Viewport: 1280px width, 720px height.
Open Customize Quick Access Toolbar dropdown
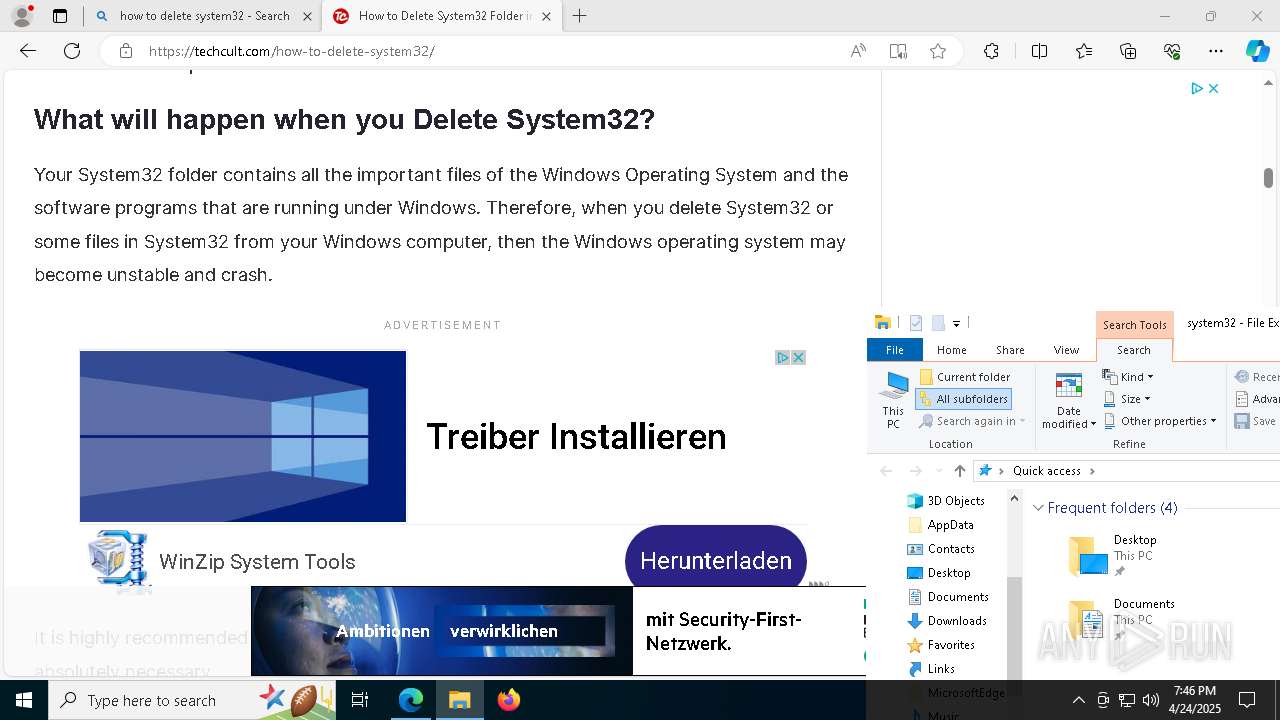click(956, 323)
